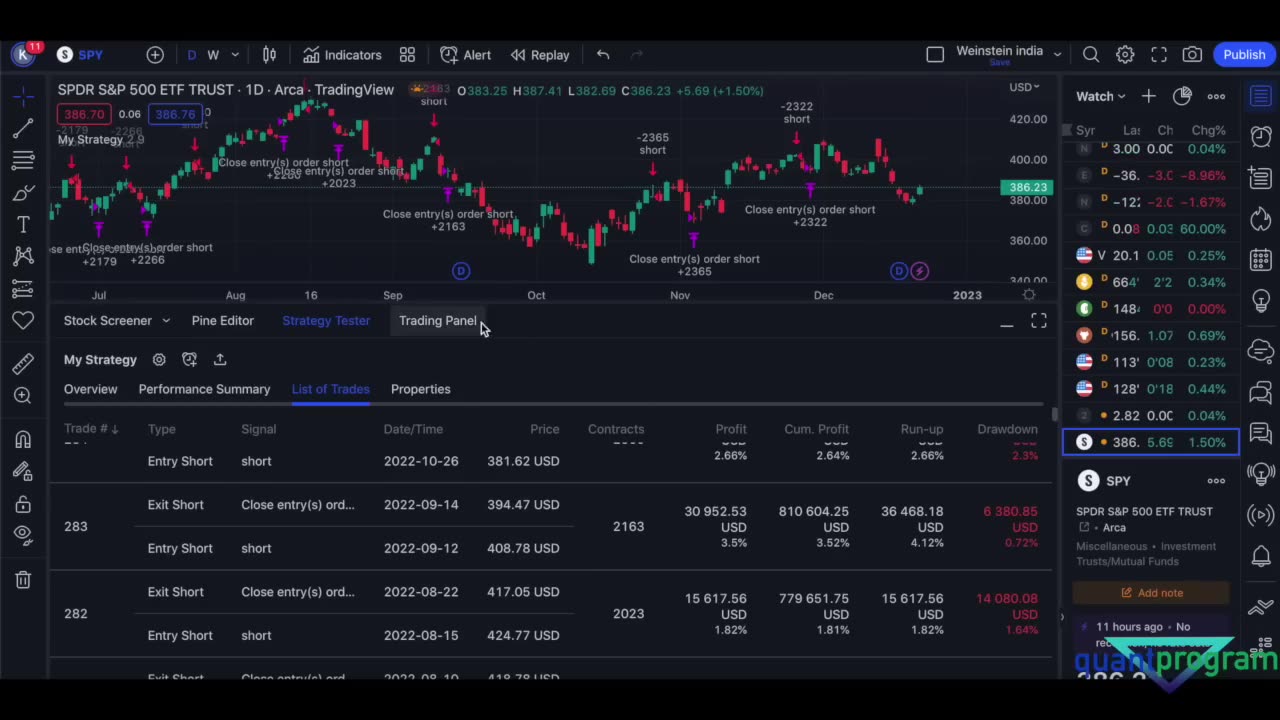The width and height of the screenshot is (1280, 720).
Task: Export the strategy data using upload icon
Action: (x=220, y=360)
